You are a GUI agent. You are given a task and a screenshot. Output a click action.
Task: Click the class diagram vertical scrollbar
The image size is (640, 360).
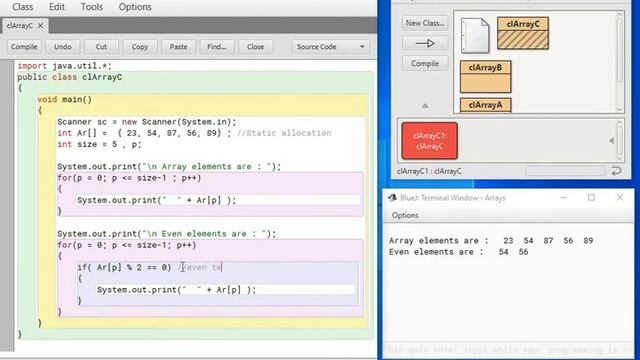(619, 62)
